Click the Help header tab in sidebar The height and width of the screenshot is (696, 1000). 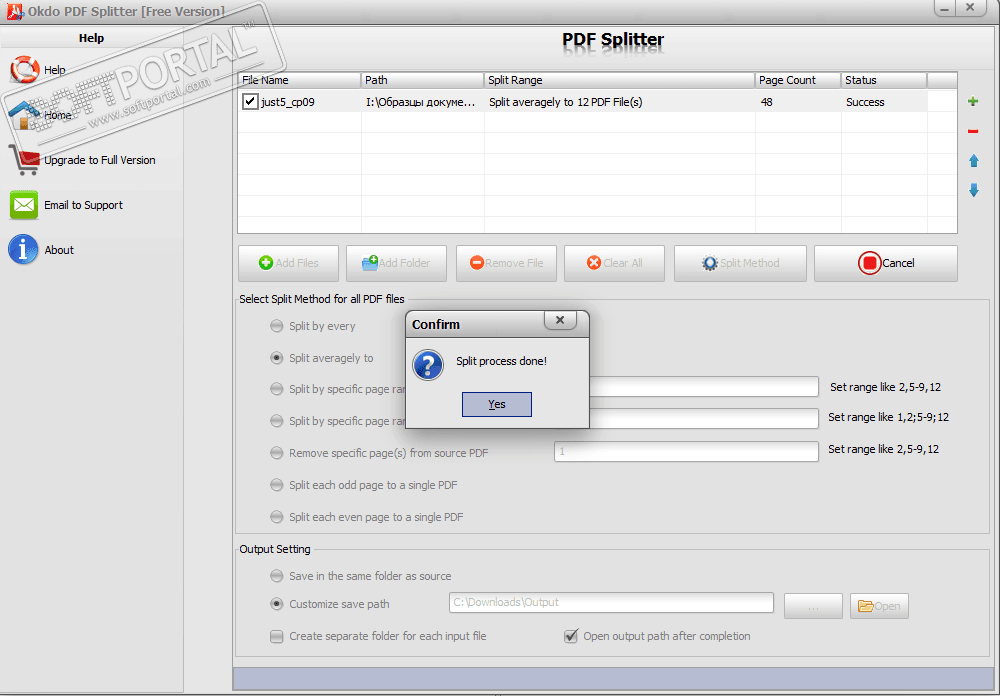91,38
